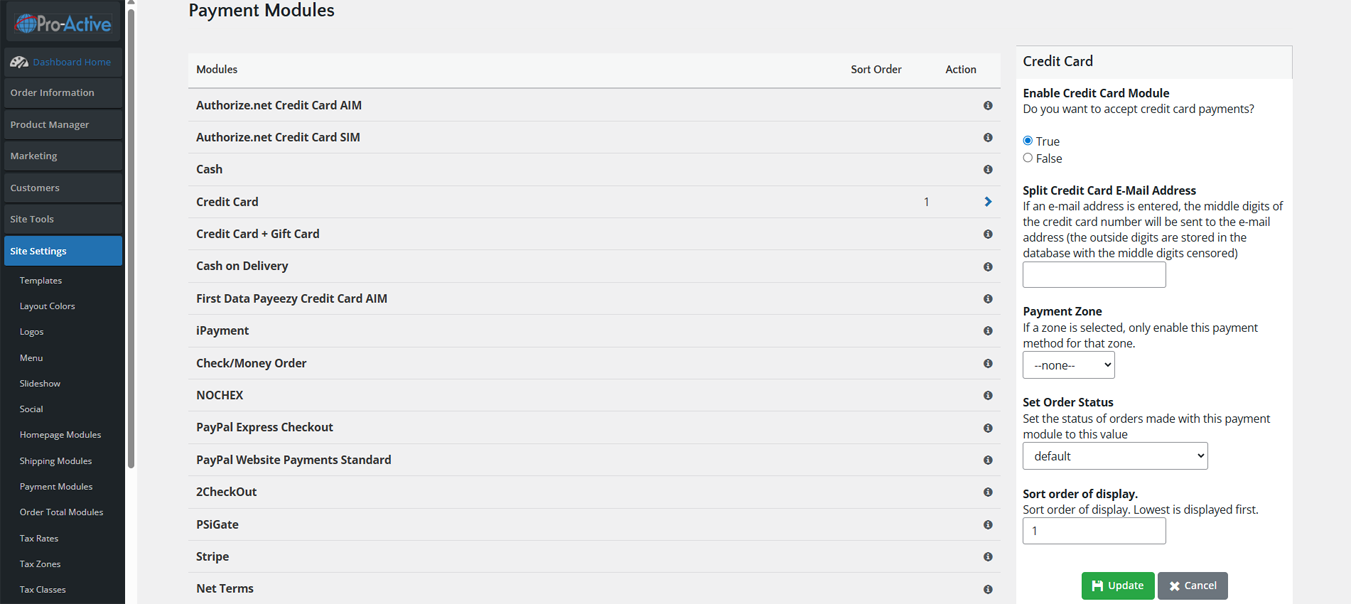Expand Order Information menu

pos(63,93)
